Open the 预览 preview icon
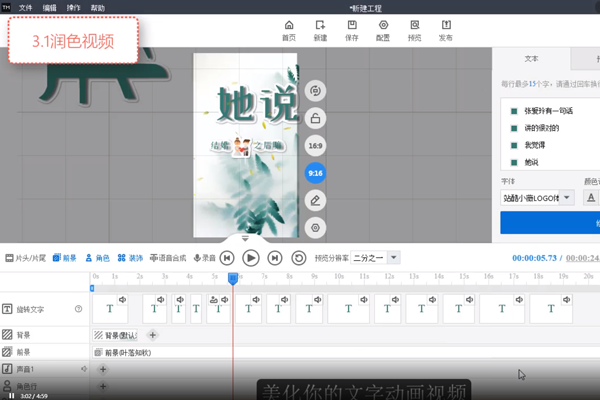 [414, 25]
